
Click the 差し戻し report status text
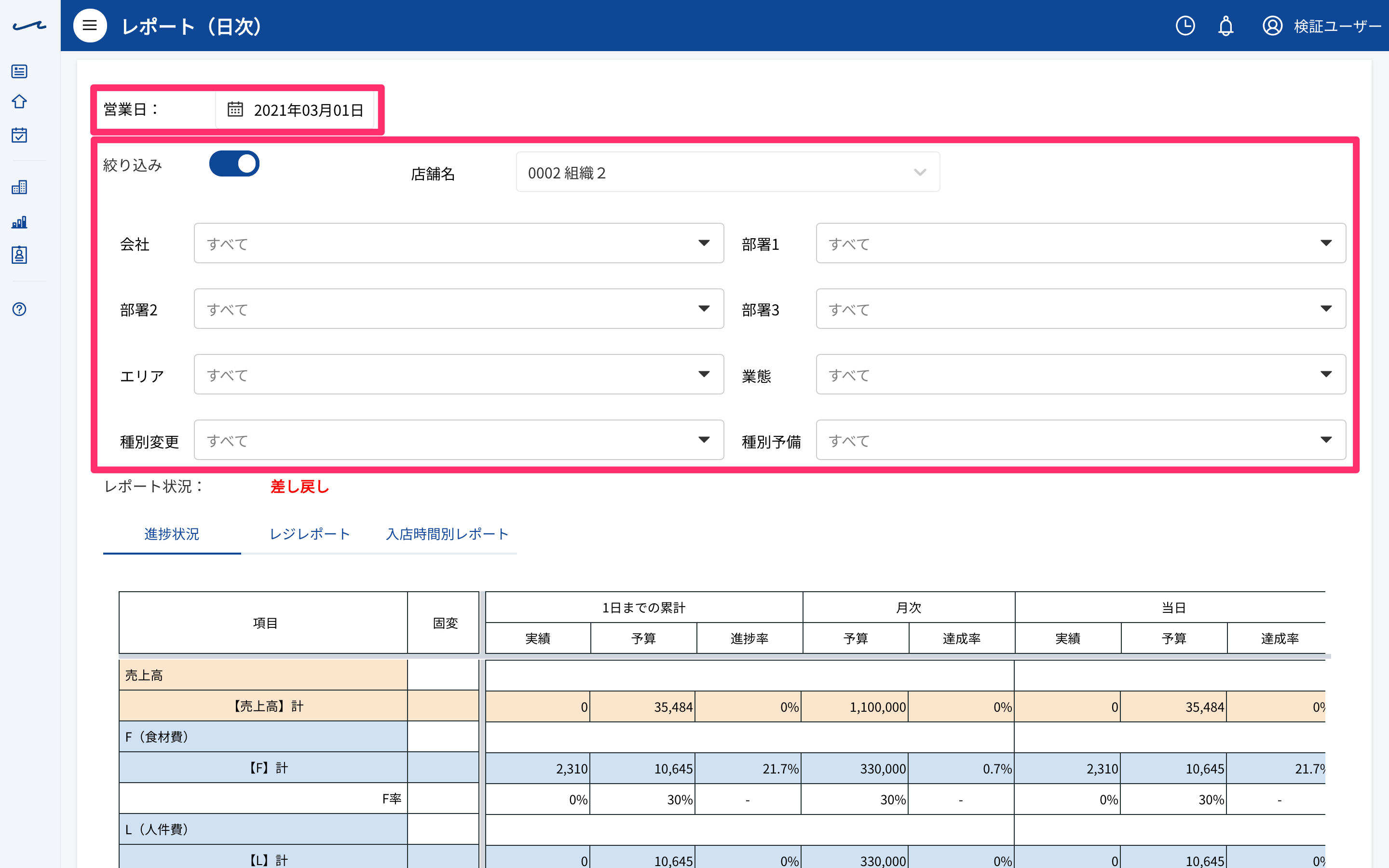[x=300, y=487]
